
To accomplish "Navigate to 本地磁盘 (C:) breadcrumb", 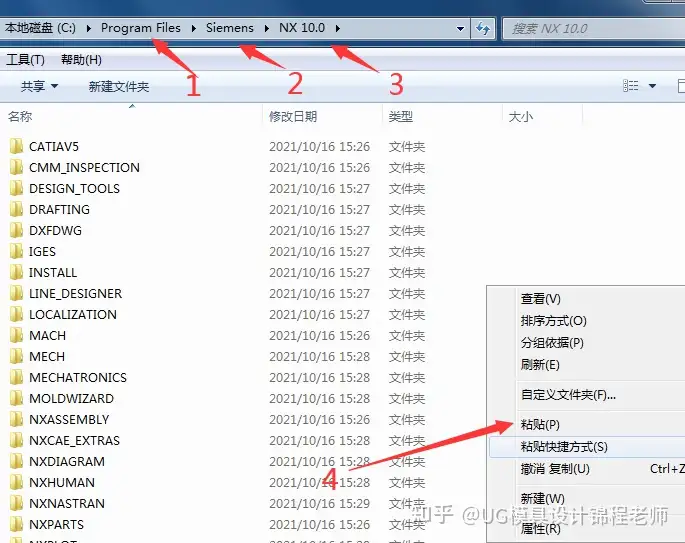I will [40, 28].
